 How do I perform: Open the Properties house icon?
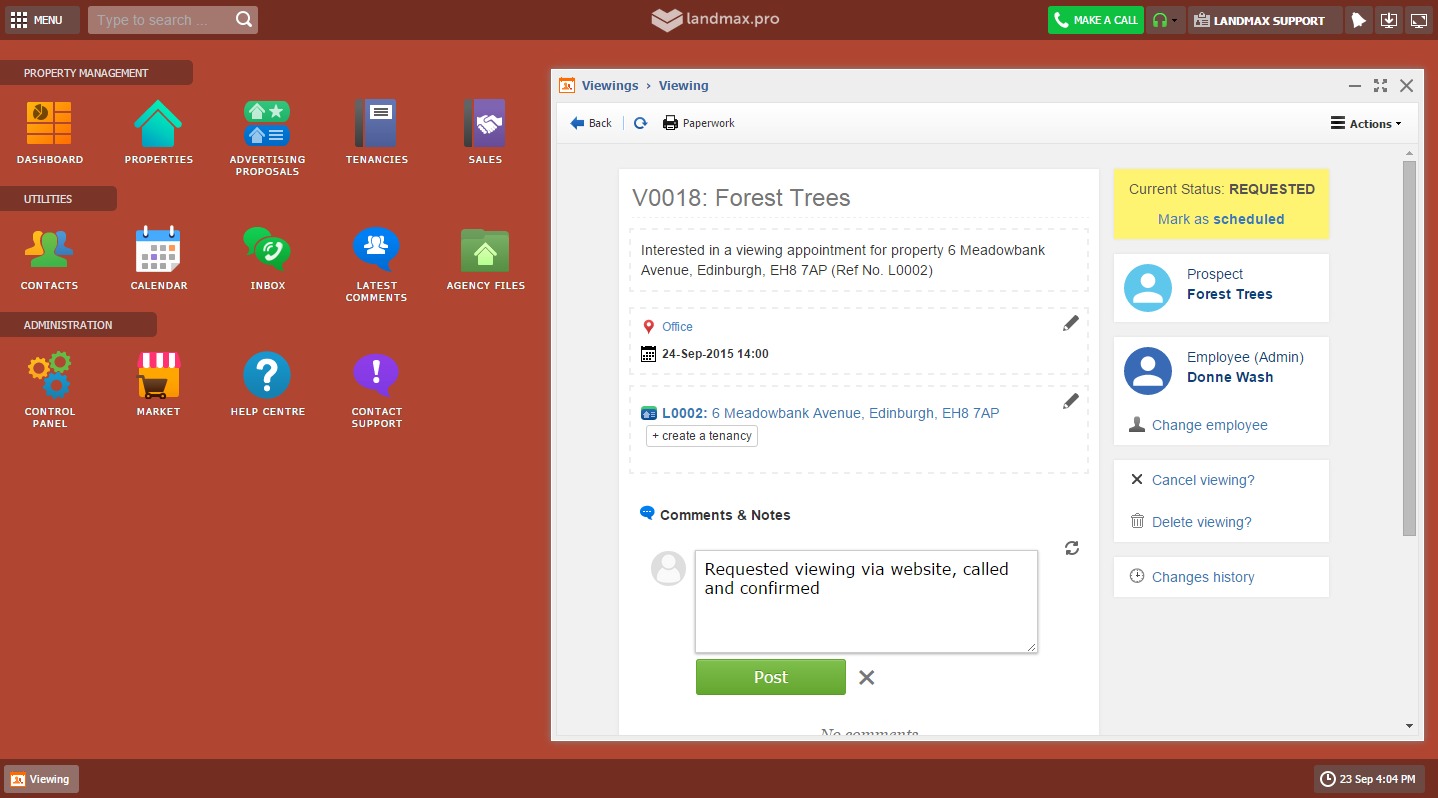158,125
